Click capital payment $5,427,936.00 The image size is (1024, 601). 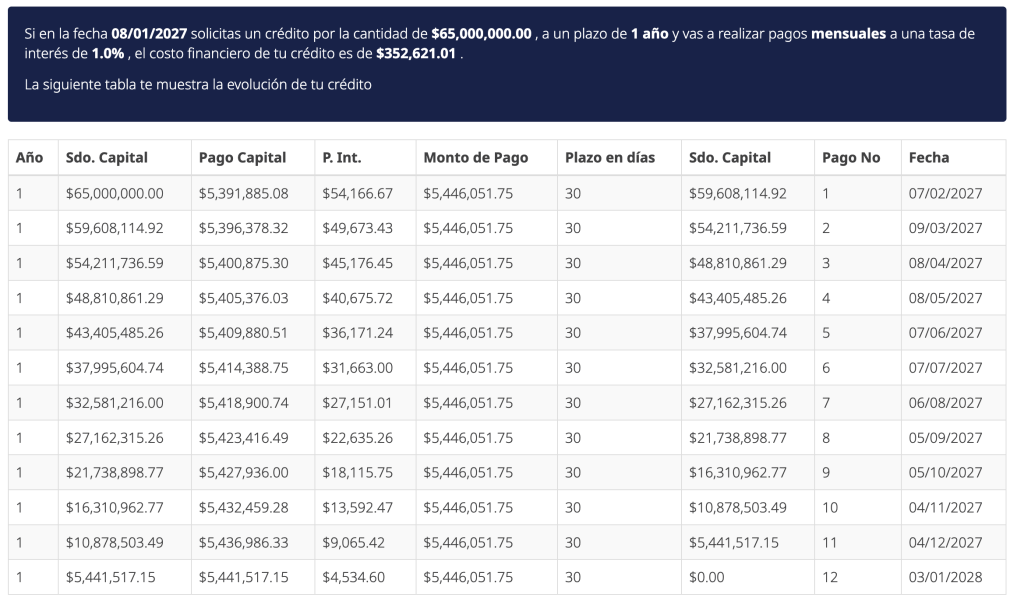click(244, 472)
